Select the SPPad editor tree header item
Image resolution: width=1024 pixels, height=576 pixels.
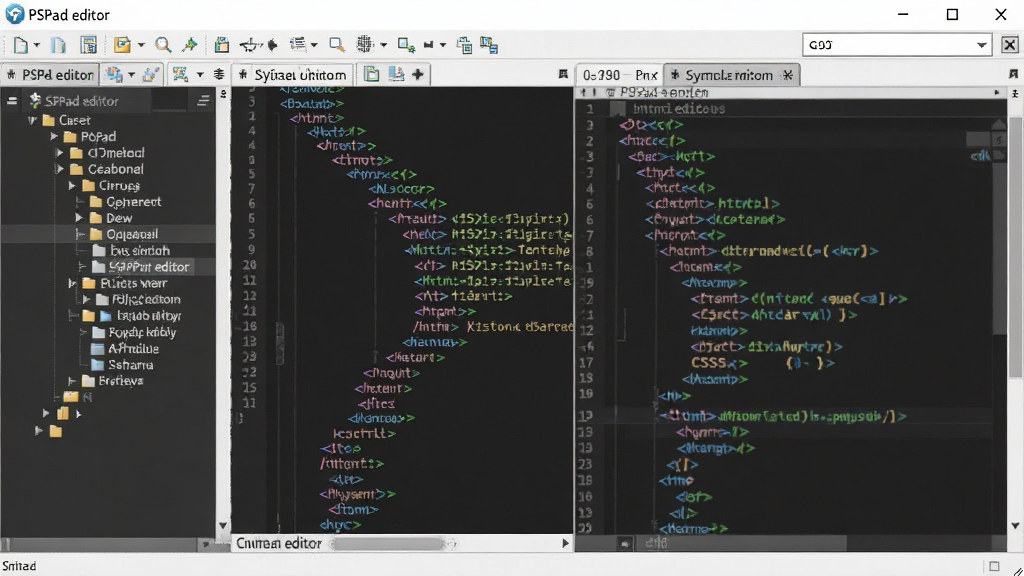click(82, 101)
